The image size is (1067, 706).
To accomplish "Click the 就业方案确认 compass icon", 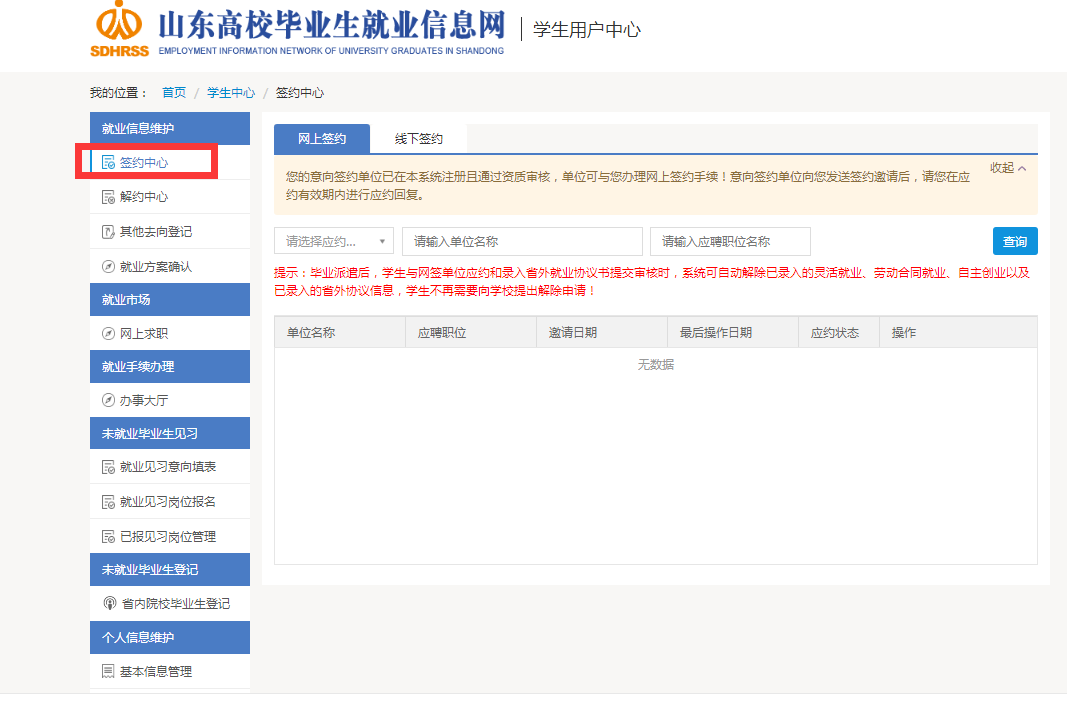I will 108,267.
